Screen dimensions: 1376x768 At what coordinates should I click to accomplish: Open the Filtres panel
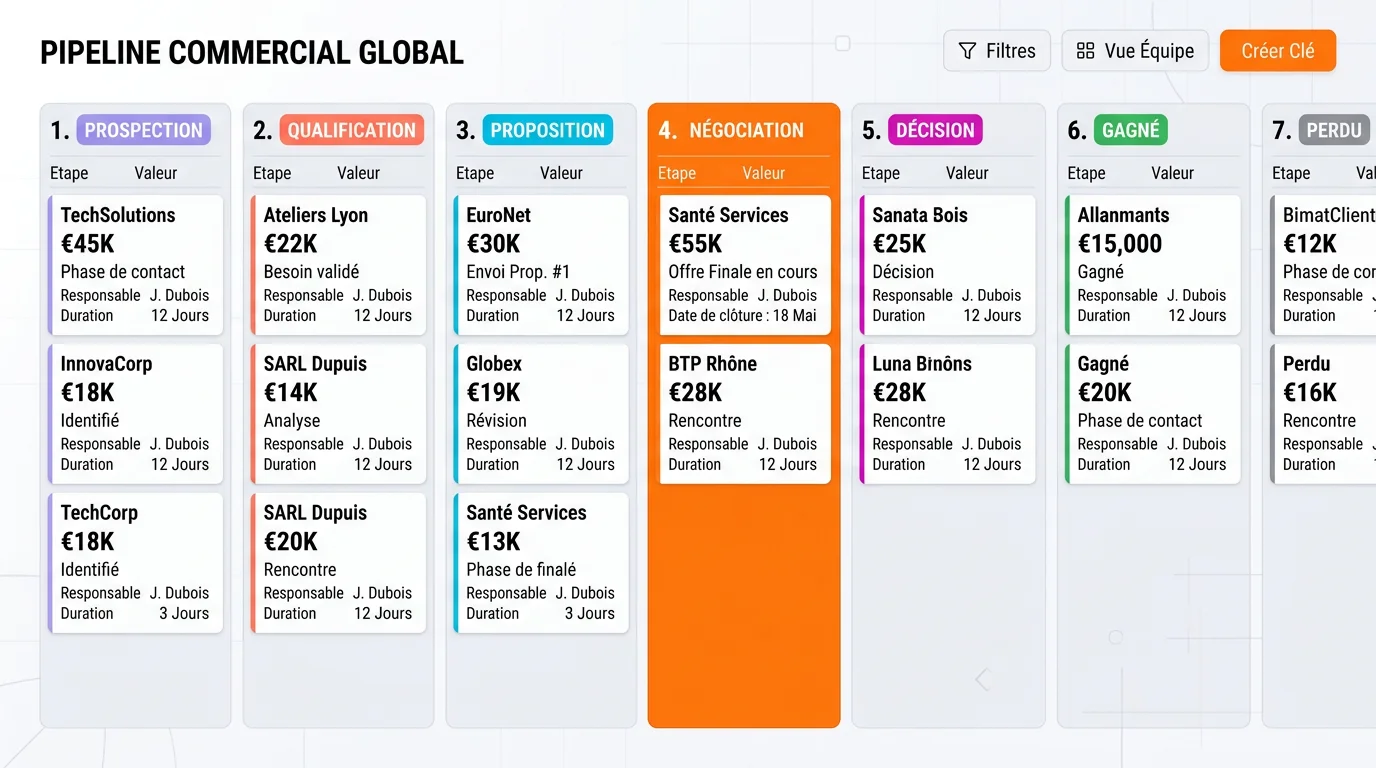click(x=996, y=50)
